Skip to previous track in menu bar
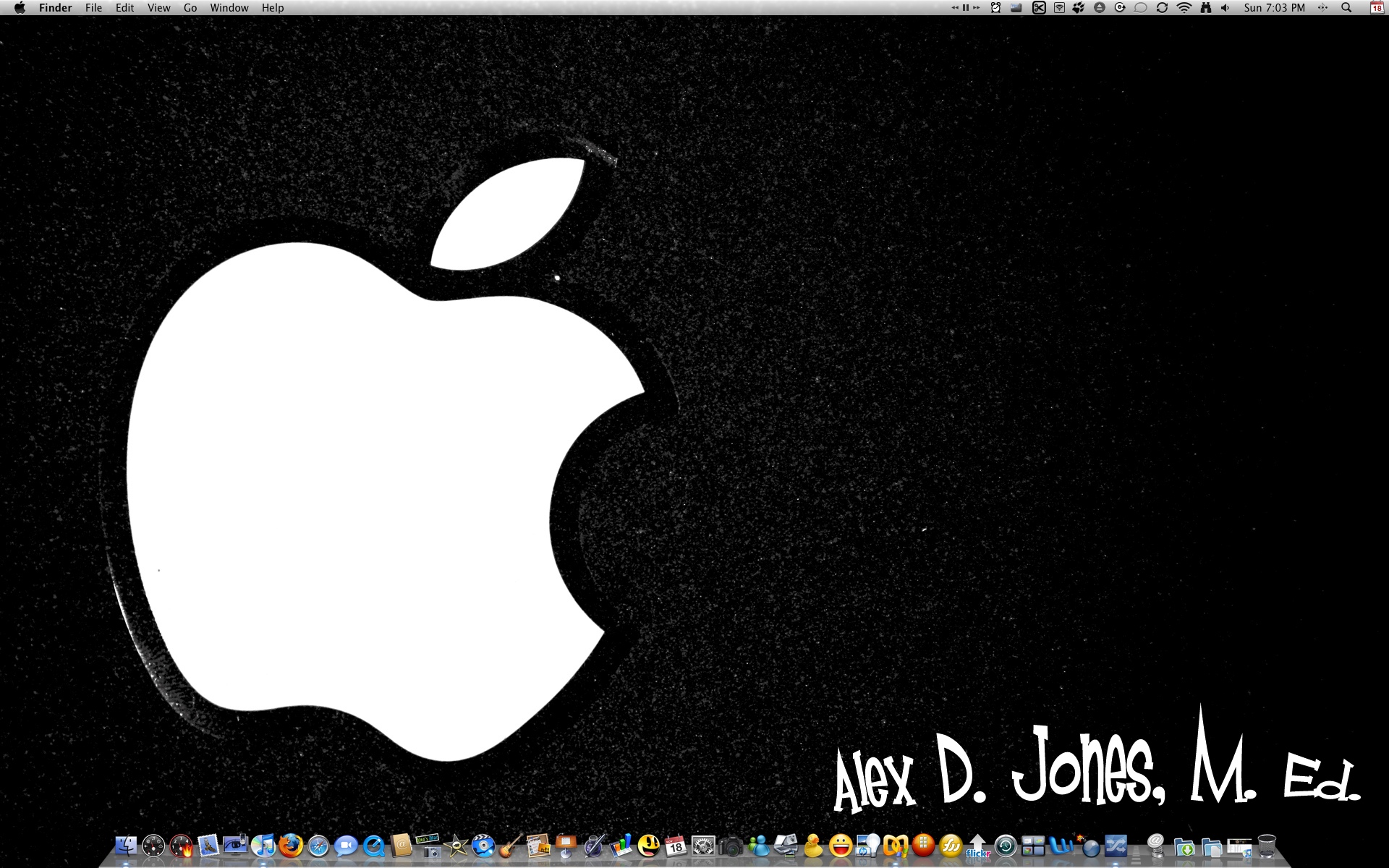The width and height of the screenshot is (1389, 868). click(x=955, y=8)
